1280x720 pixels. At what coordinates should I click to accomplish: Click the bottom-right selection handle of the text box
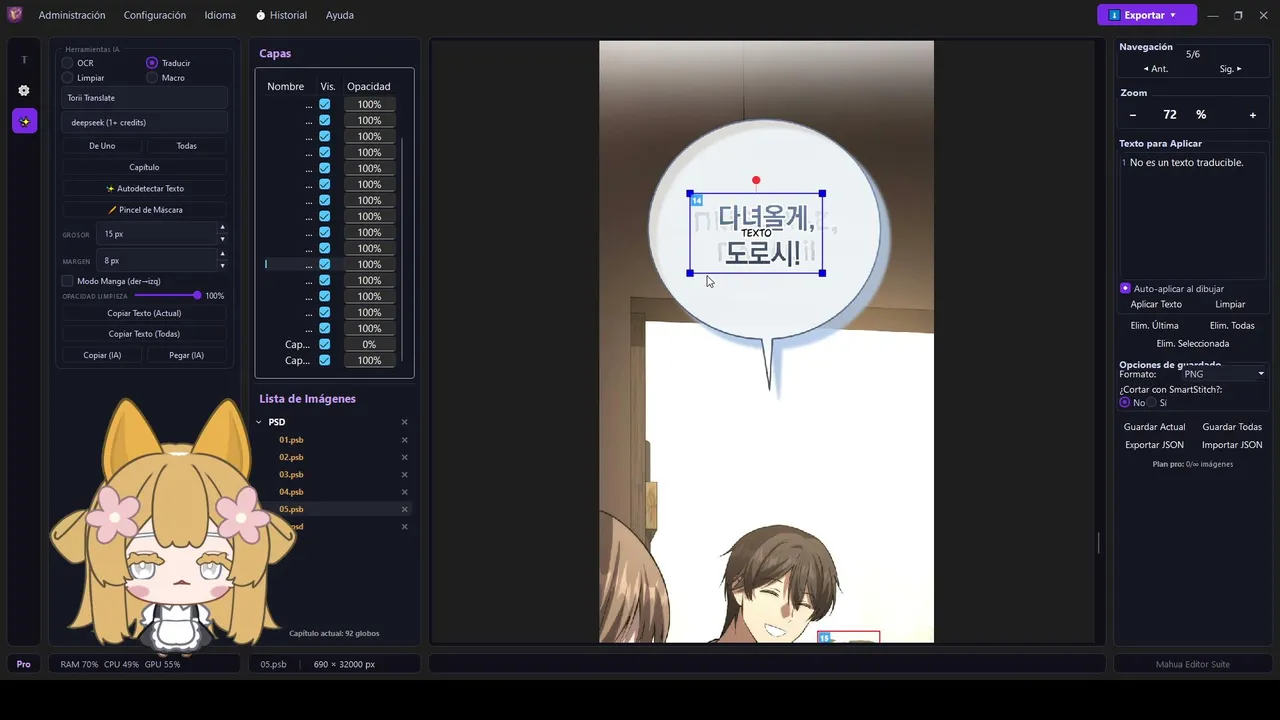822,273
